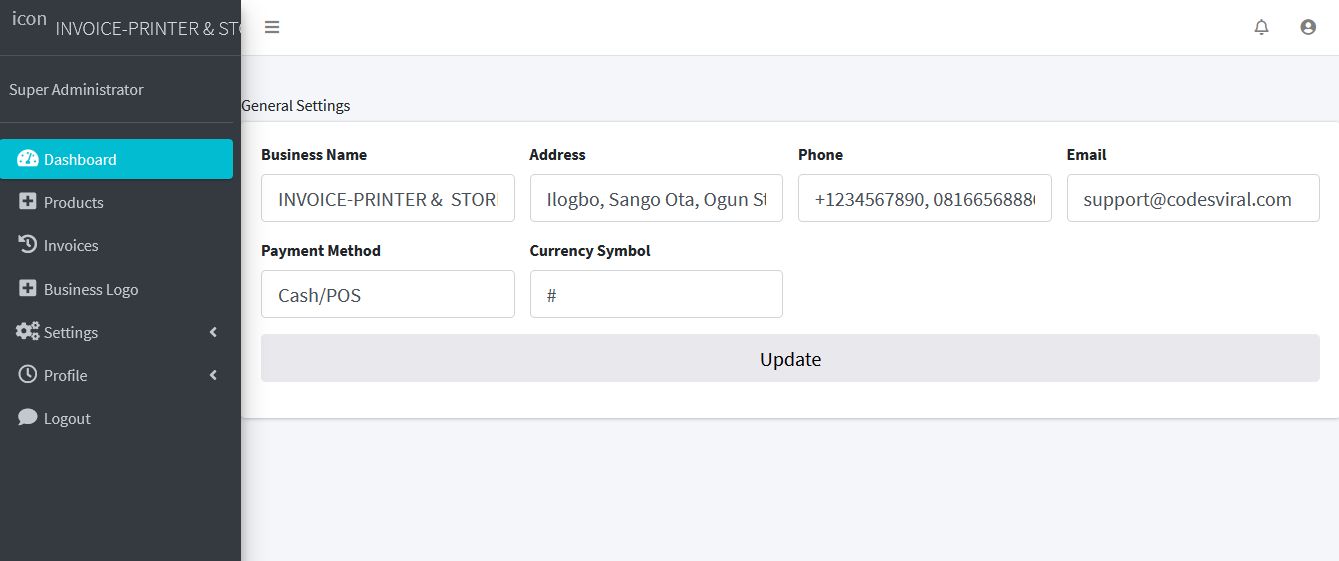The image size is (1339, 561).
Task: Click the Logout speech bubble icon
Action: [28, 418]
